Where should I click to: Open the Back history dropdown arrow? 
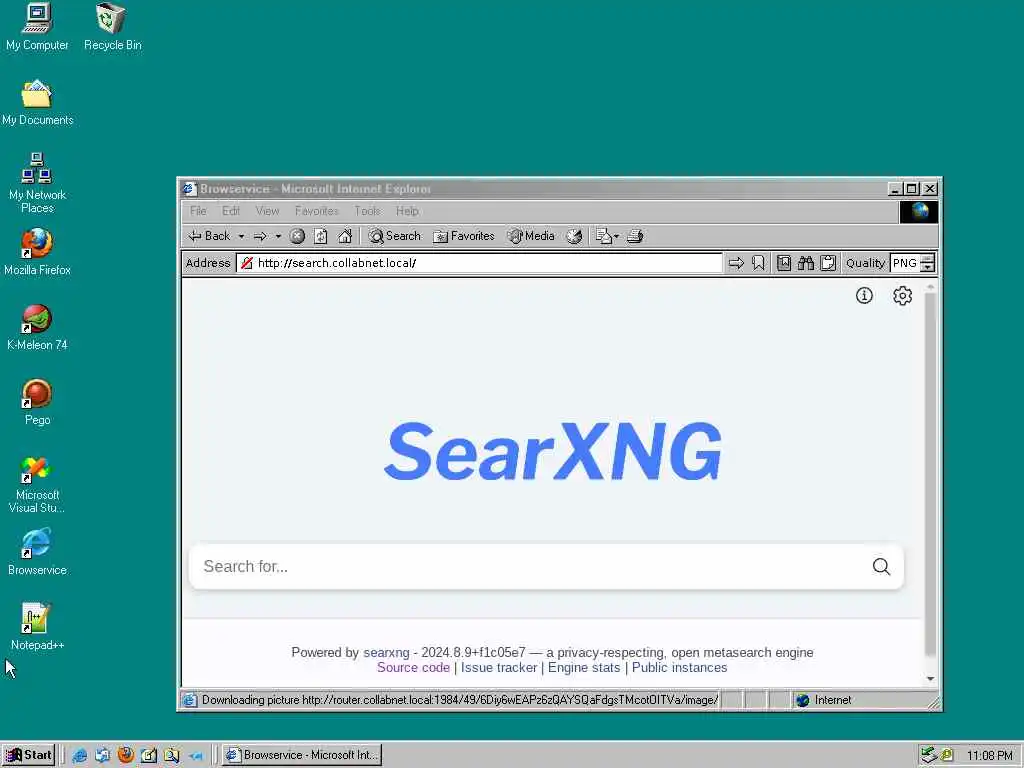click(x=241, y=236)
